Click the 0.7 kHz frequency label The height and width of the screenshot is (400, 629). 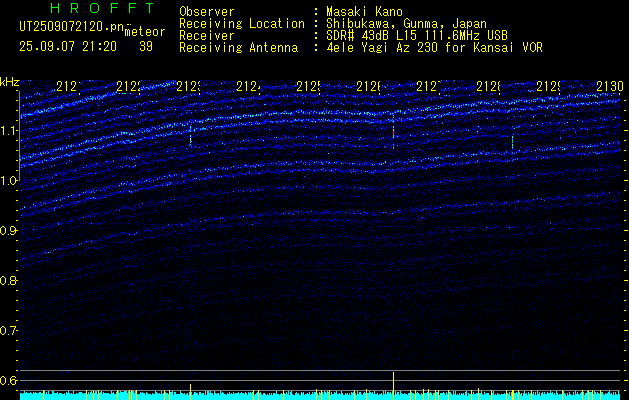[x=8, y=331]
